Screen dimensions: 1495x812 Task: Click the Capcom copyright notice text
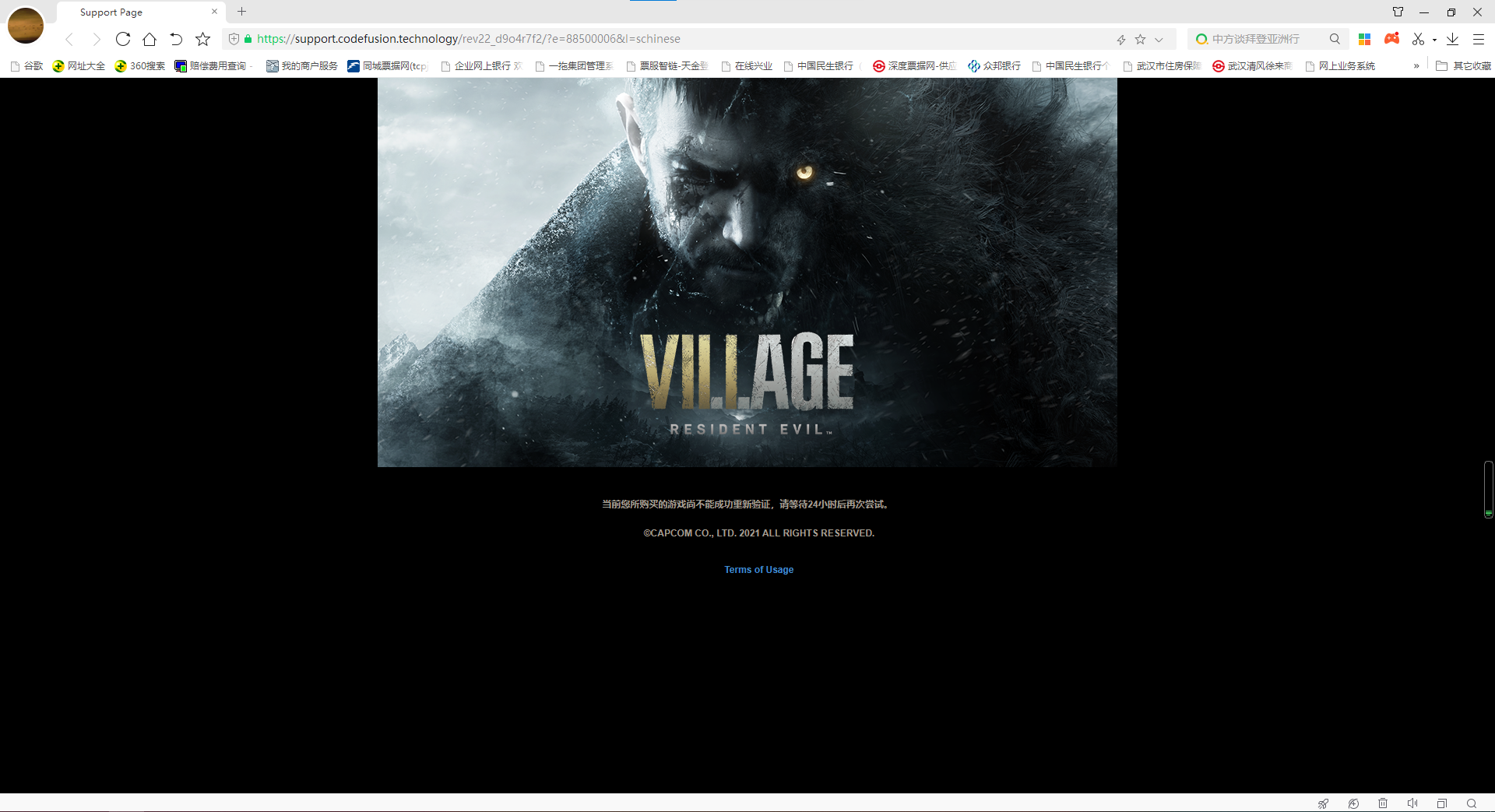pyautogui.click(x=759, y=533)
